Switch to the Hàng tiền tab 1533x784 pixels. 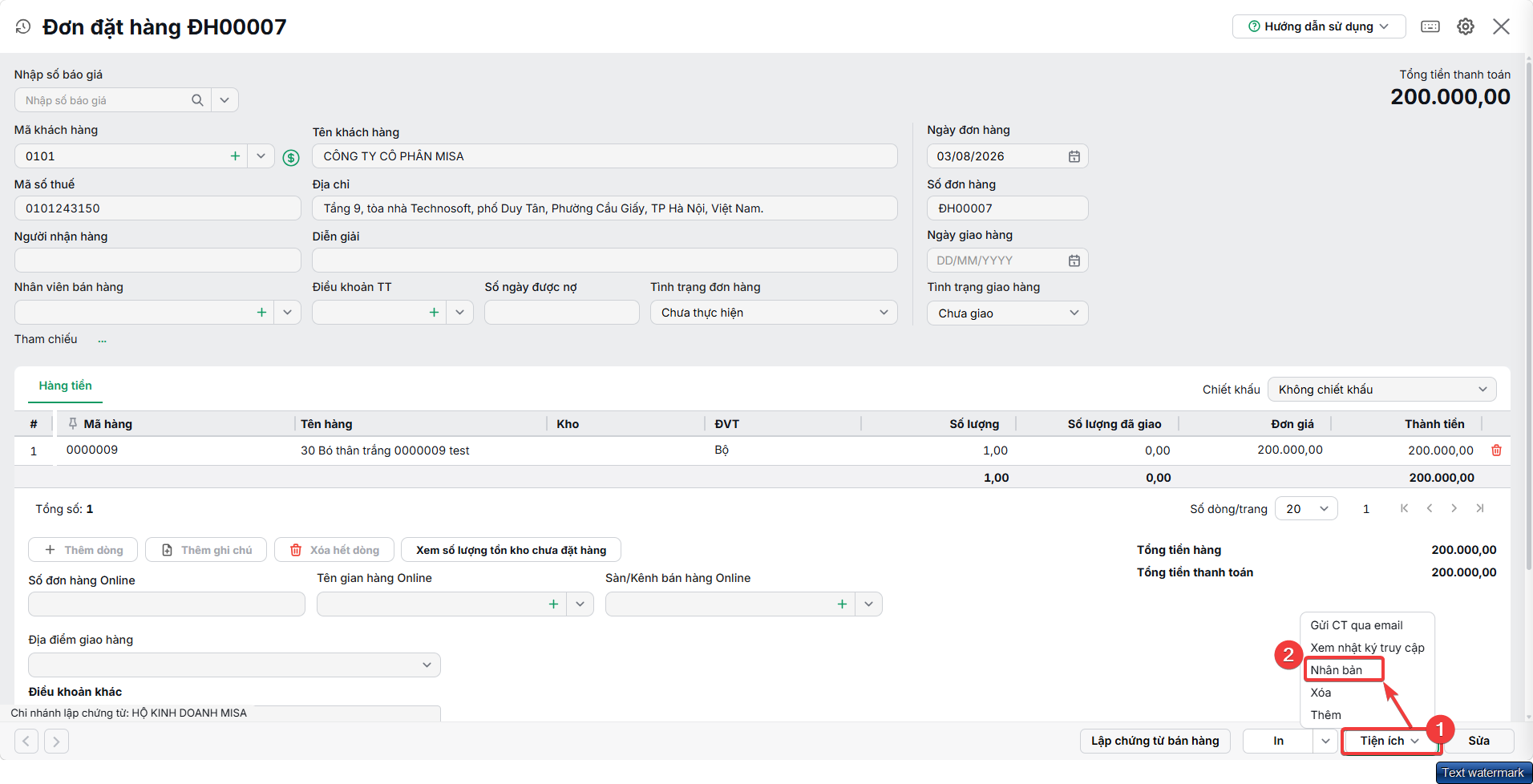pos(65,386)
